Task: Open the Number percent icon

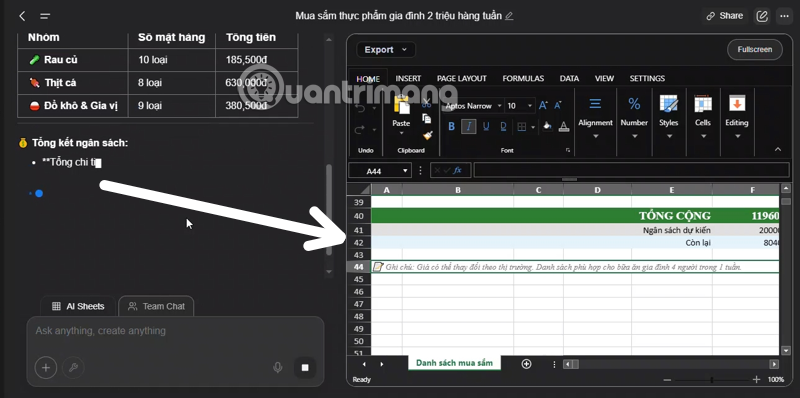Action: coord(634,104)
